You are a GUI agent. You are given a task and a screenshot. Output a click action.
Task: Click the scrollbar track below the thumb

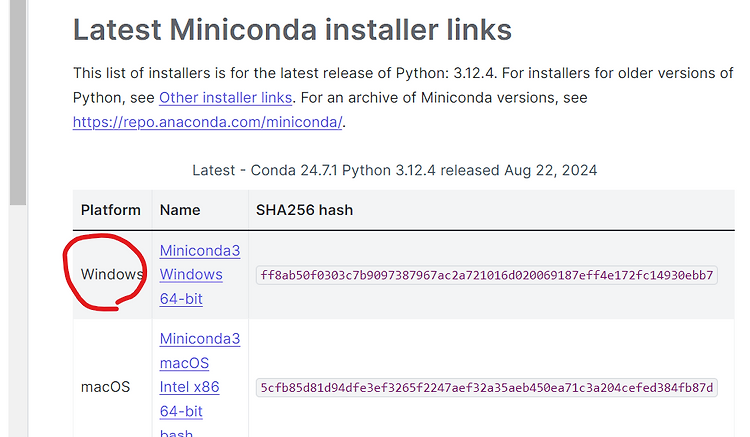[x=18, y=320]
